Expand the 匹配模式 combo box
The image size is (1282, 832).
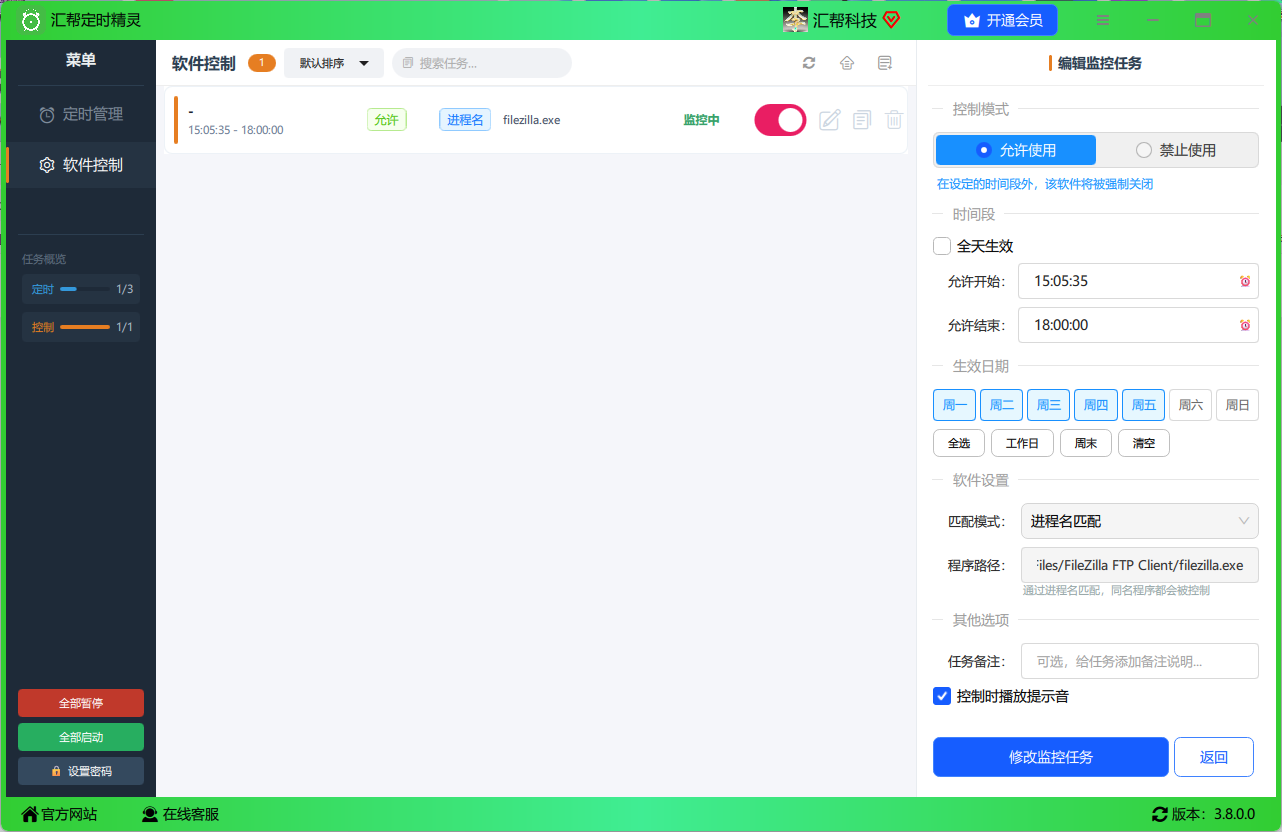click(1140, 521)
